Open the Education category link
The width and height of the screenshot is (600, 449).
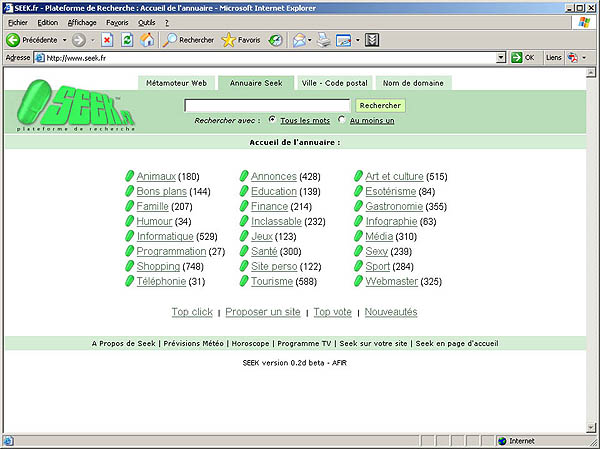coord(274,191)
